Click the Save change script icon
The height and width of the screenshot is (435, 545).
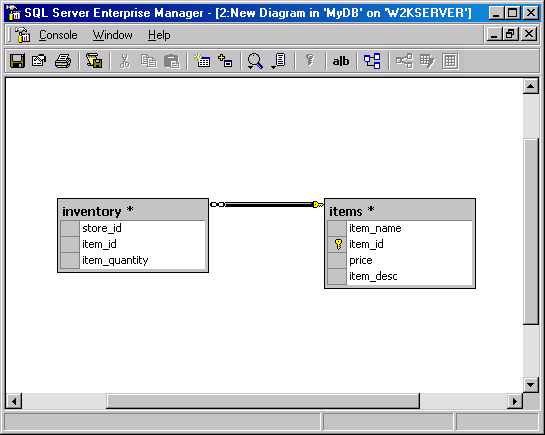[x=94, y=61]
